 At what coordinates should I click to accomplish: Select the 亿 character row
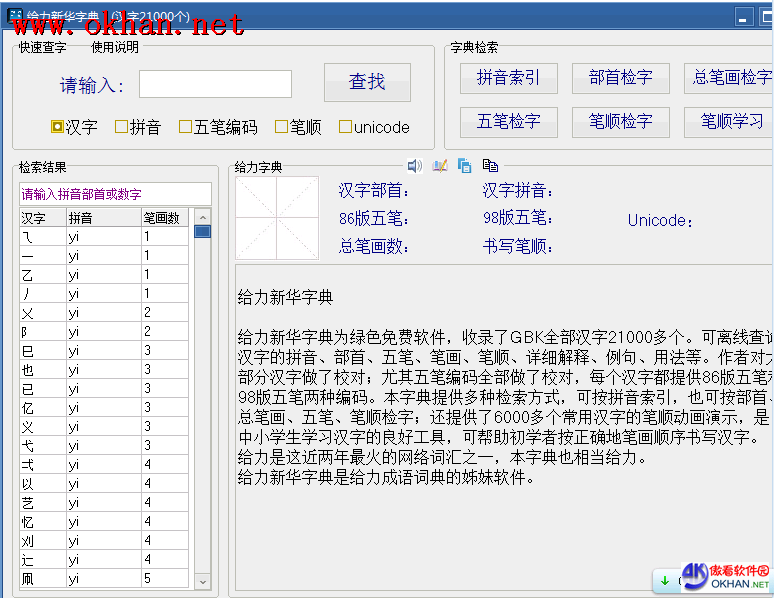[104, 407]
